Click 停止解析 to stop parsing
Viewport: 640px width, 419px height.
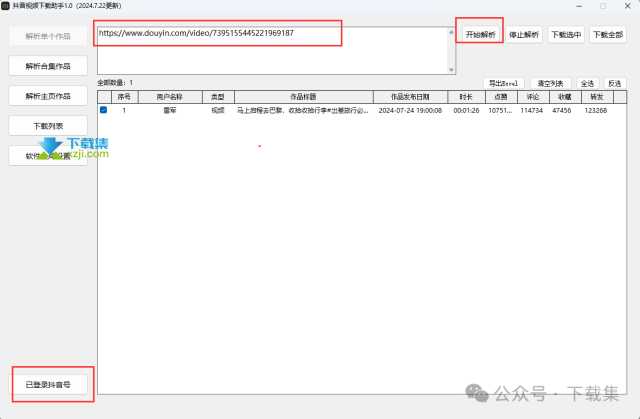point(524,35)
